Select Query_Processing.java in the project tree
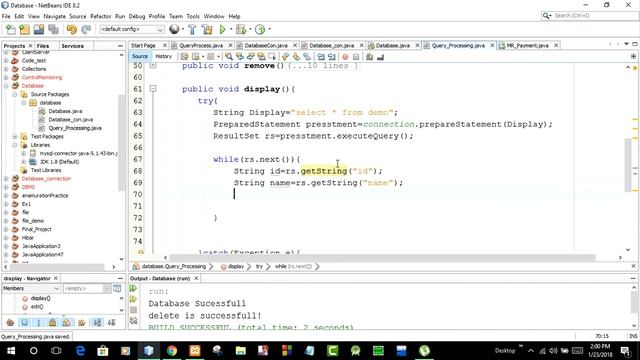 [x=75, y=128]
